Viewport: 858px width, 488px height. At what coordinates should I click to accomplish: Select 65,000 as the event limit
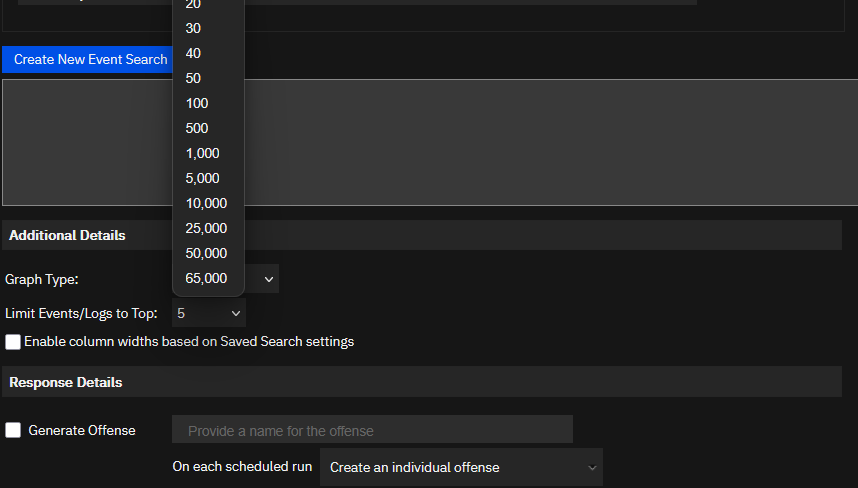[208, 278]
